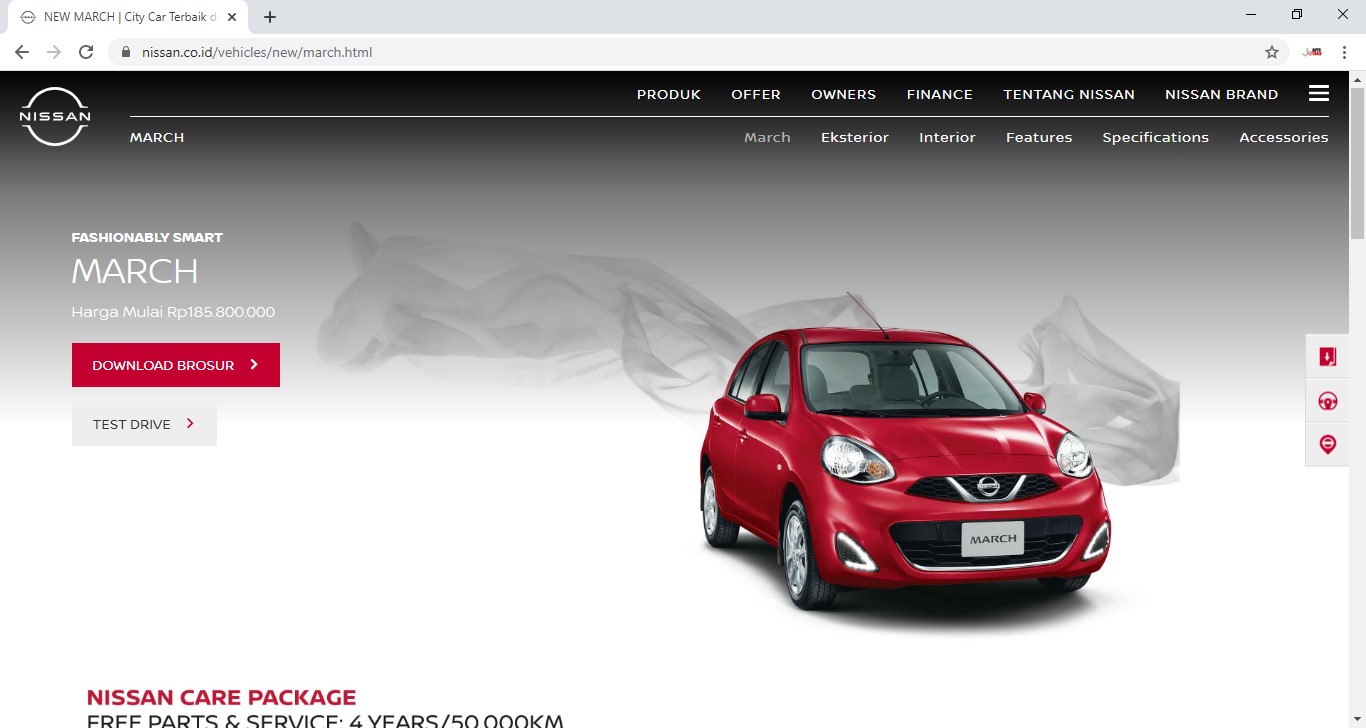Expand the OWNERS menu

pos(843,94)
